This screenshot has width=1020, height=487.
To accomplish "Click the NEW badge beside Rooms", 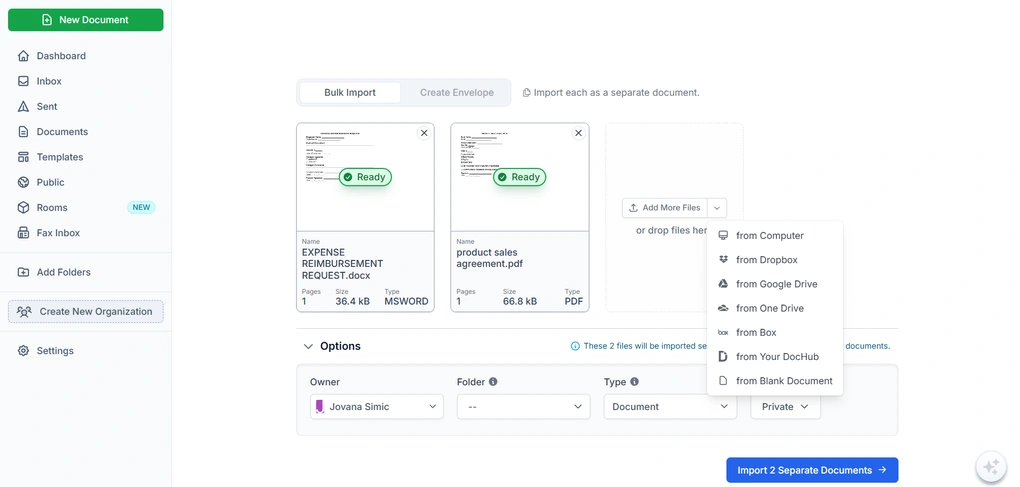I will coord(141,208).
